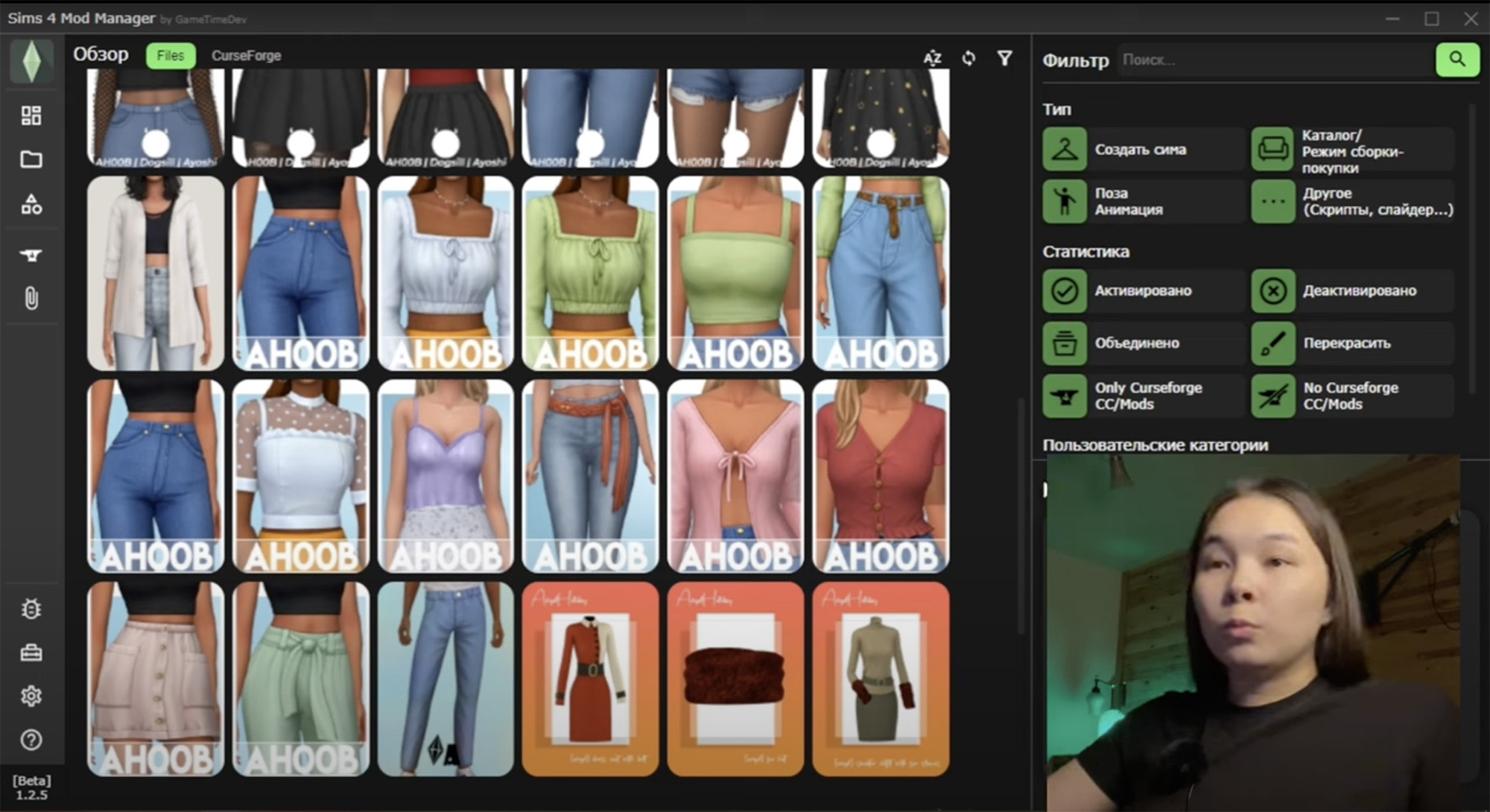Filter by Создать сима type
The image size is (1490, 812).
[x=1143, y=150]
